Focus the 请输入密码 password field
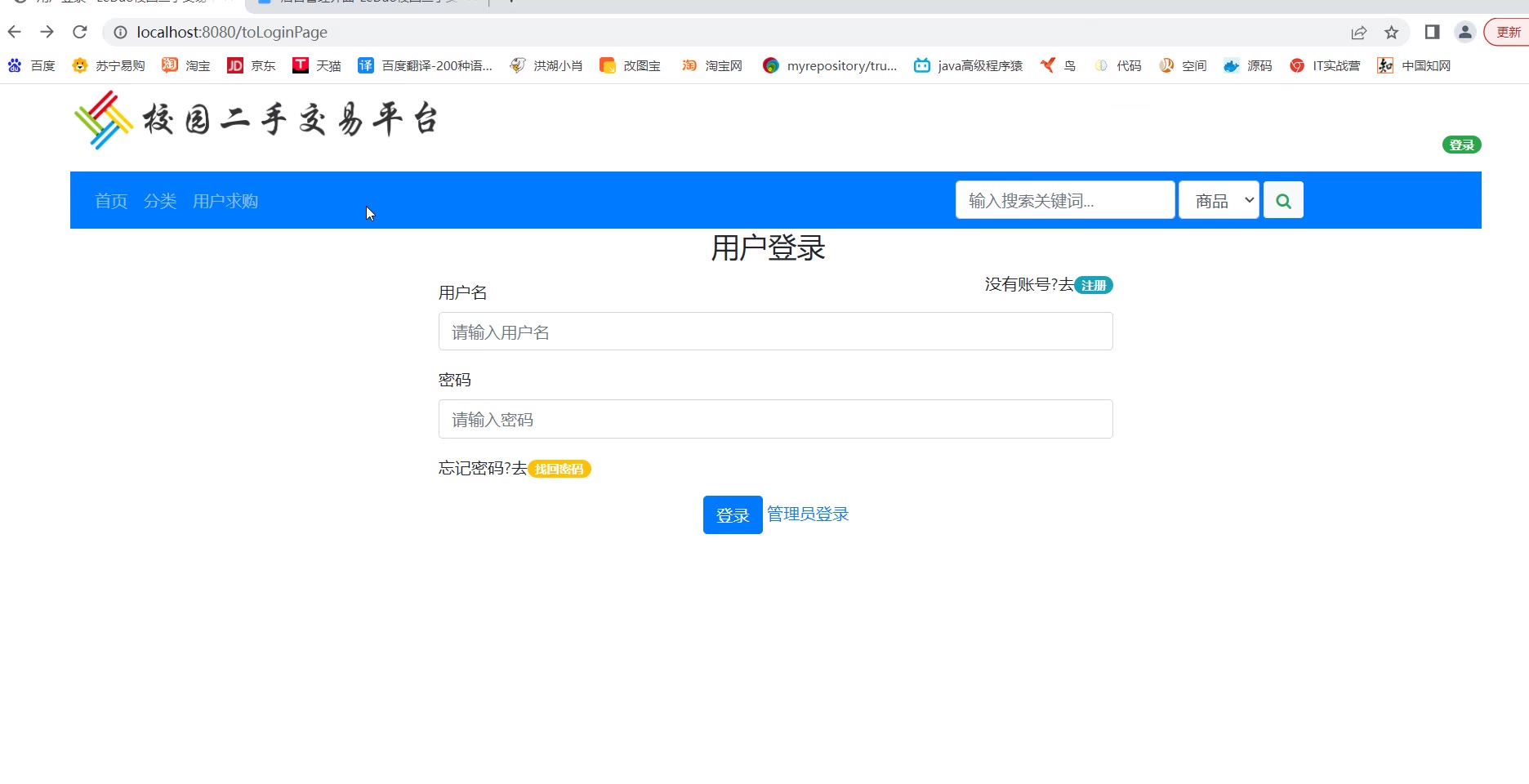The height and width of the screenshot is (784, 1529). pyautogui.click(x=775, y=419)
